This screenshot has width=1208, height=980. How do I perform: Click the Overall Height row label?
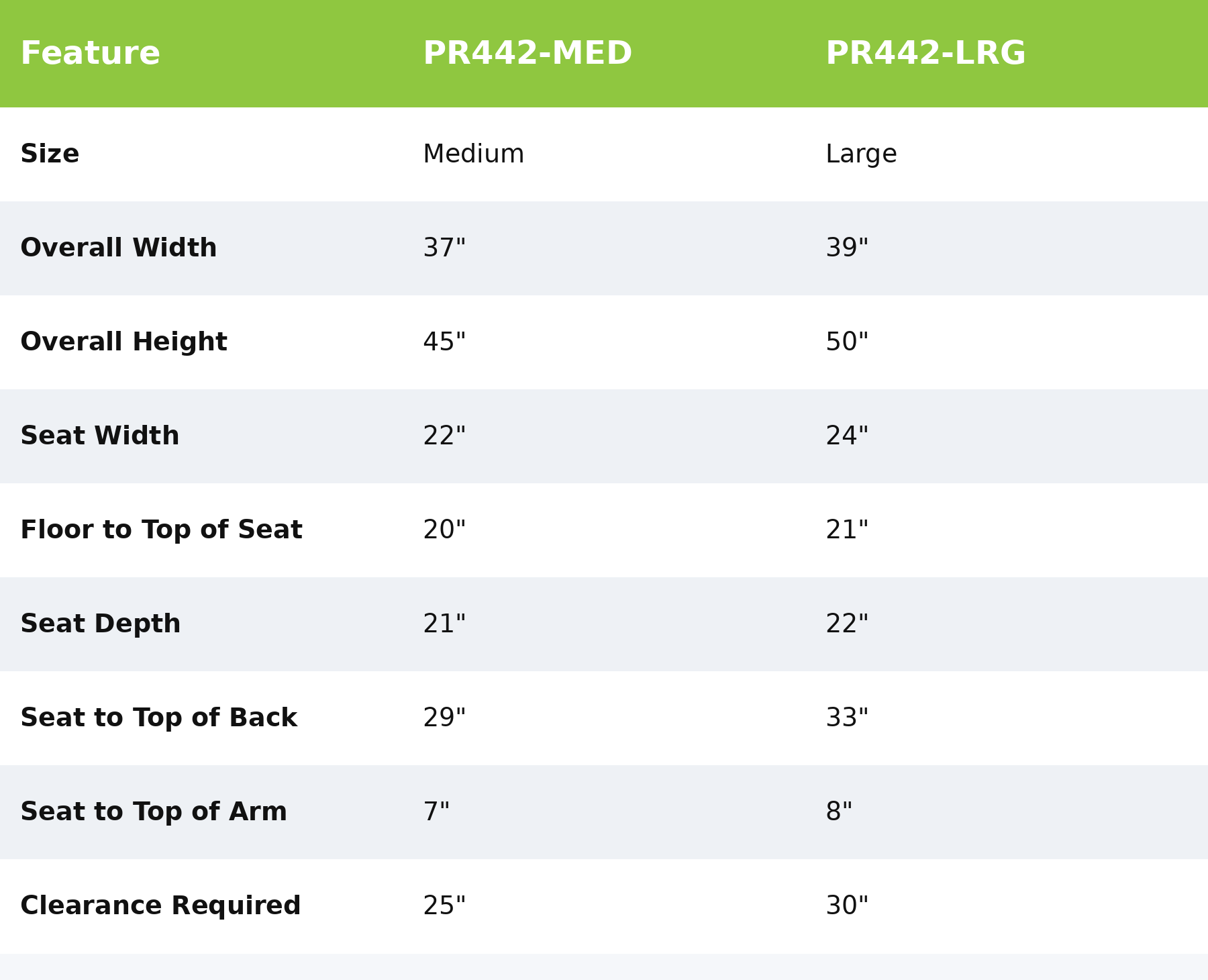pyautogui.click(x=123, y=342)
